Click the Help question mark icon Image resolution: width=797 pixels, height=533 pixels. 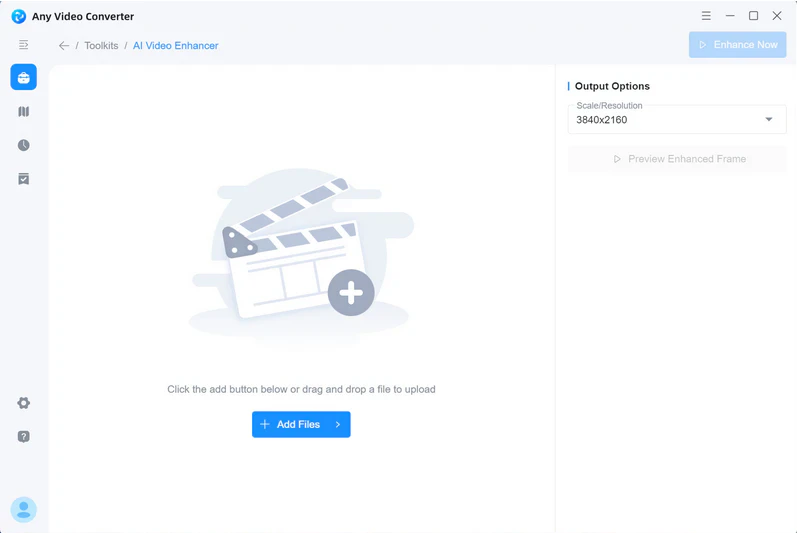coord(24,437)
